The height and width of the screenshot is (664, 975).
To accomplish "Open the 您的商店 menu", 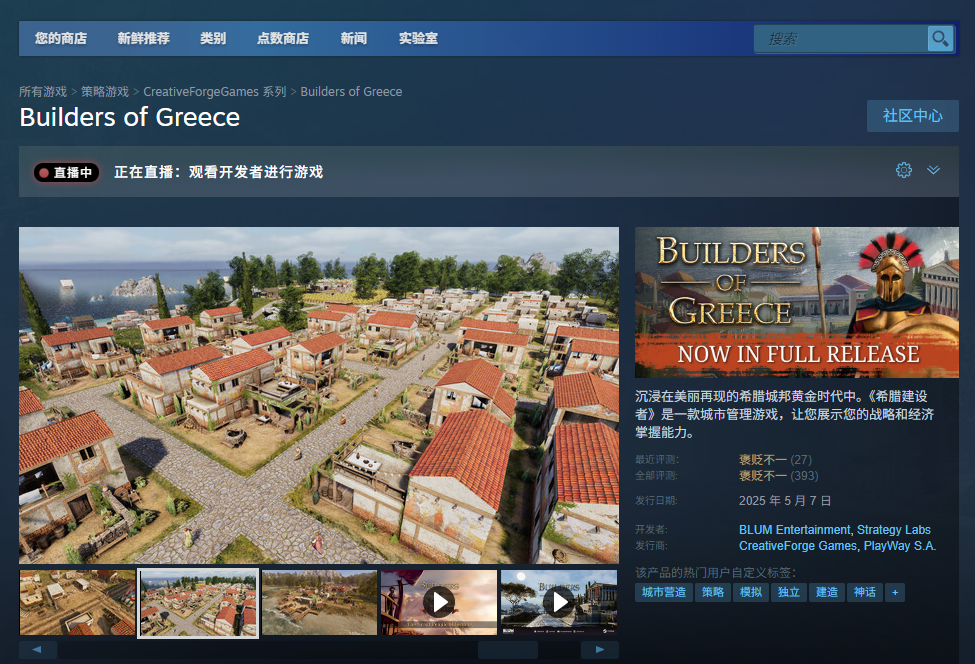I will pos(61,39).
